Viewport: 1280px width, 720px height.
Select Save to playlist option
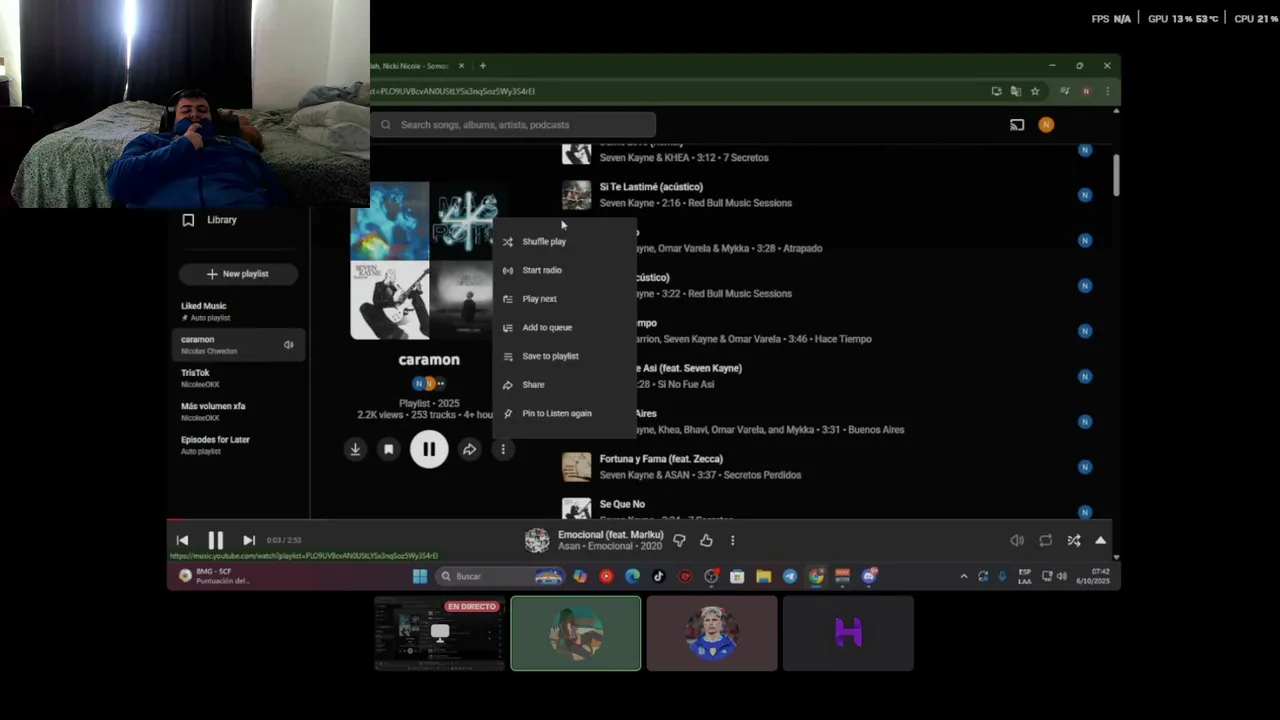tap(564, 356)
